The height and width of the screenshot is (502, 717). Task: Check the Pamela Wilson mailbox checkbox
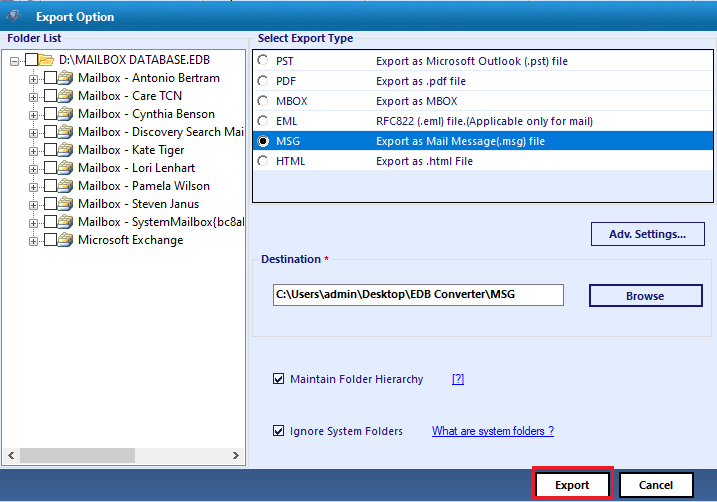coord(50,186)
